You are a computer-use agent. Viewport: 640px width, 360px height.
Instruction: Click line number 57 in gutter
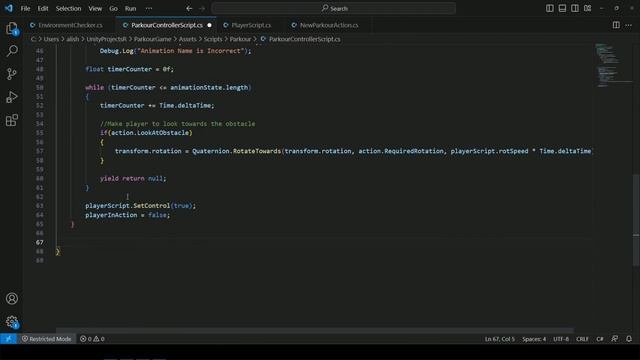coord(40,151)
